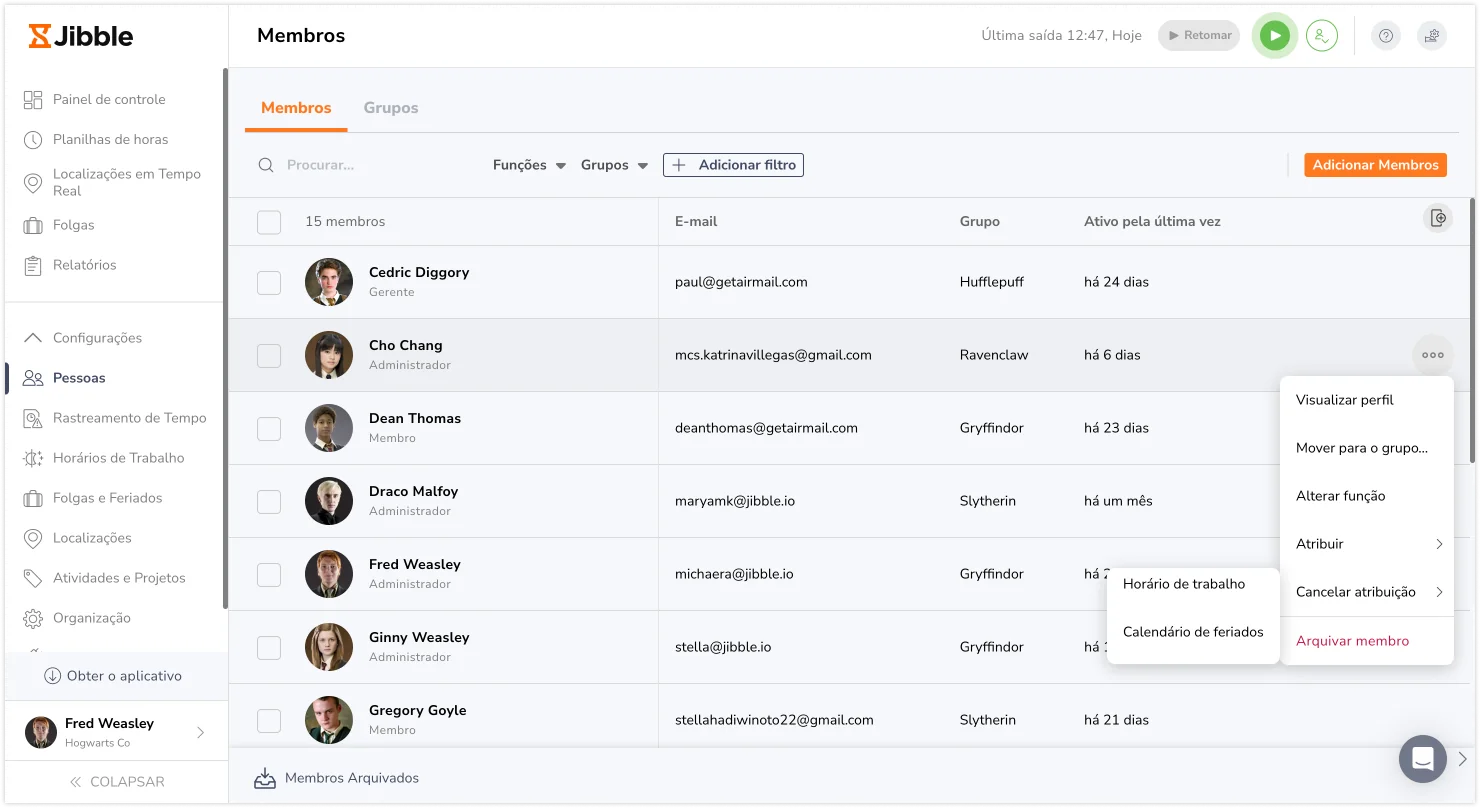Open the settings gear icon in top bar
The image size is (1480, 808).
tap(1432, 36)
